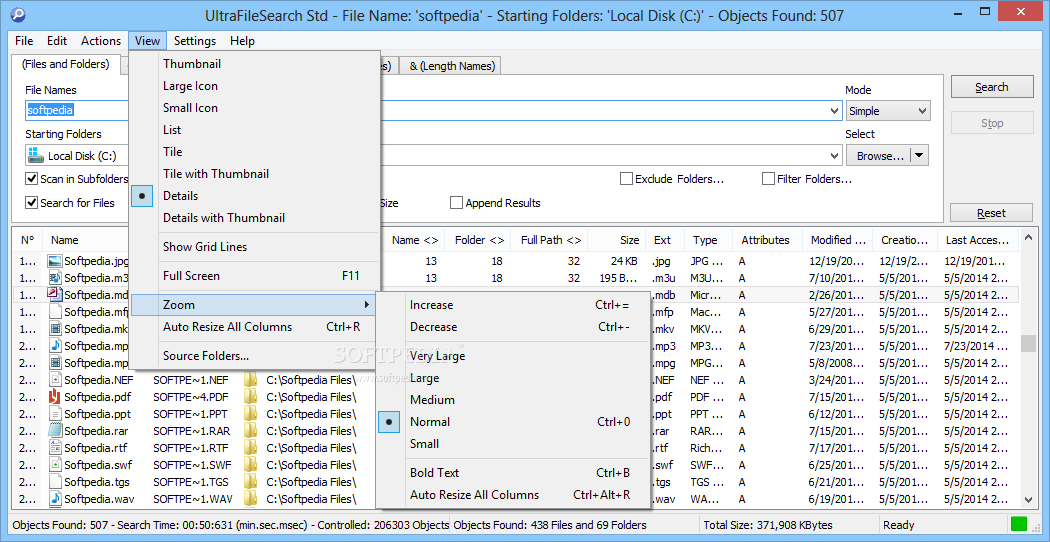Click the document icon of Softpedia.rtf
Viewport: 1050px width, 542px height.
click(x=55, y=448)
